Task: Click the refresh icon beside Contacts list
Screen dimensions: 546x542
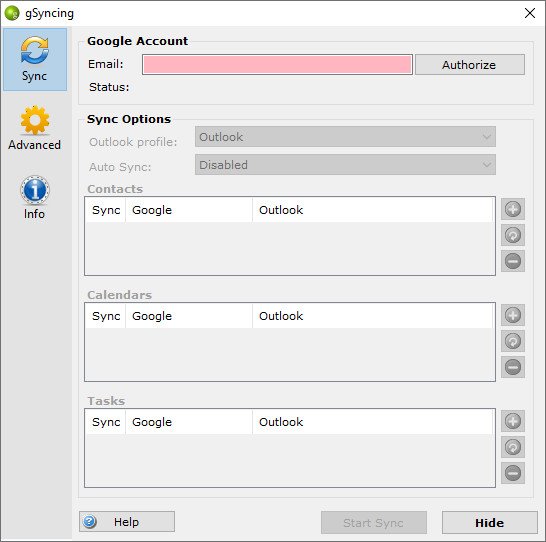Action: point(513,235)
